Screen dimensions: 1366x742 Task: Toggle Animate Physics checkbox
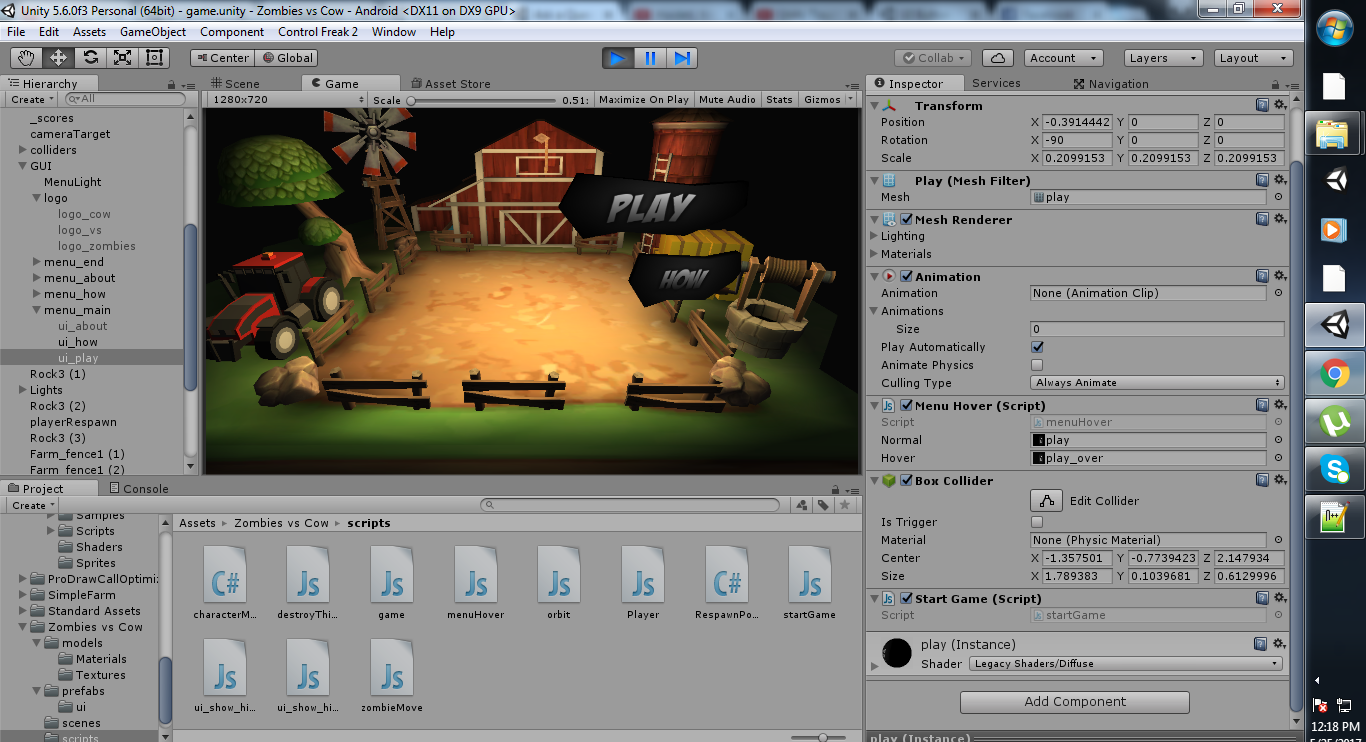pos(1037,365)
